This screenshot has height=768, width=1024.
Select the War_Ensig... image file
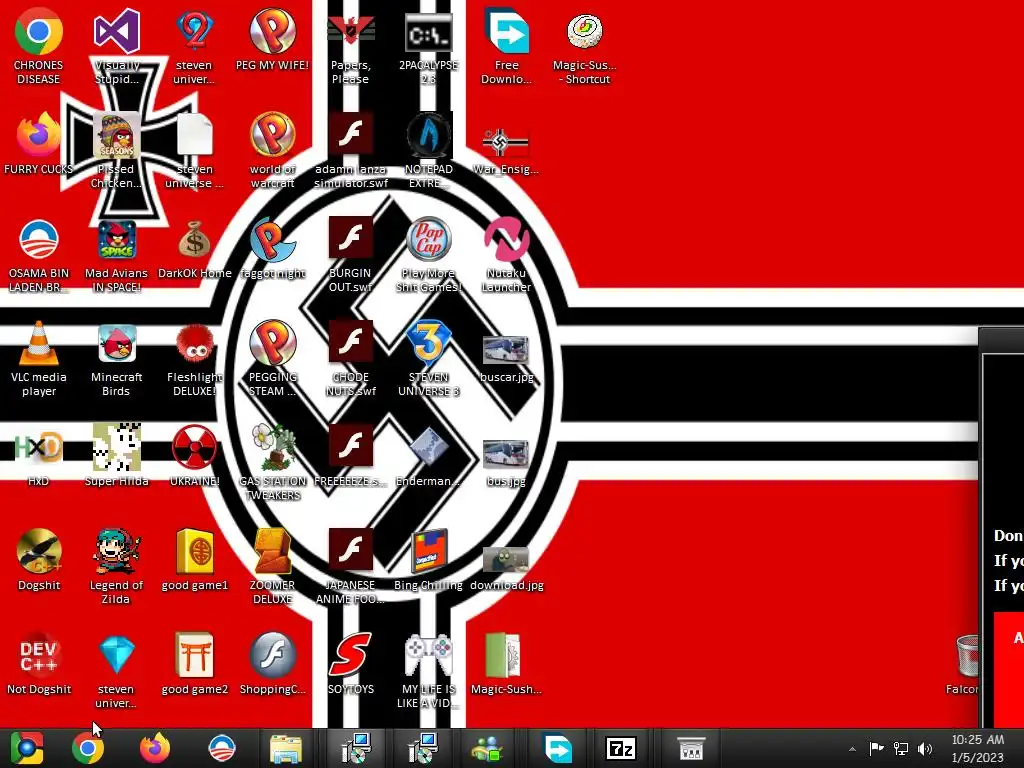click(506, 150)
